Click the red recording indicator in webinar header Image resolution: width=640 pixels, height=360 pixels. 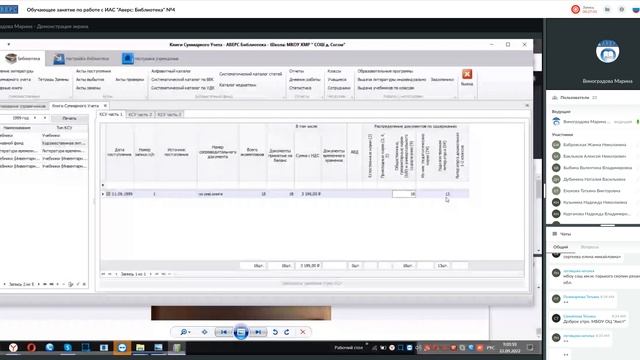[576, 9]
